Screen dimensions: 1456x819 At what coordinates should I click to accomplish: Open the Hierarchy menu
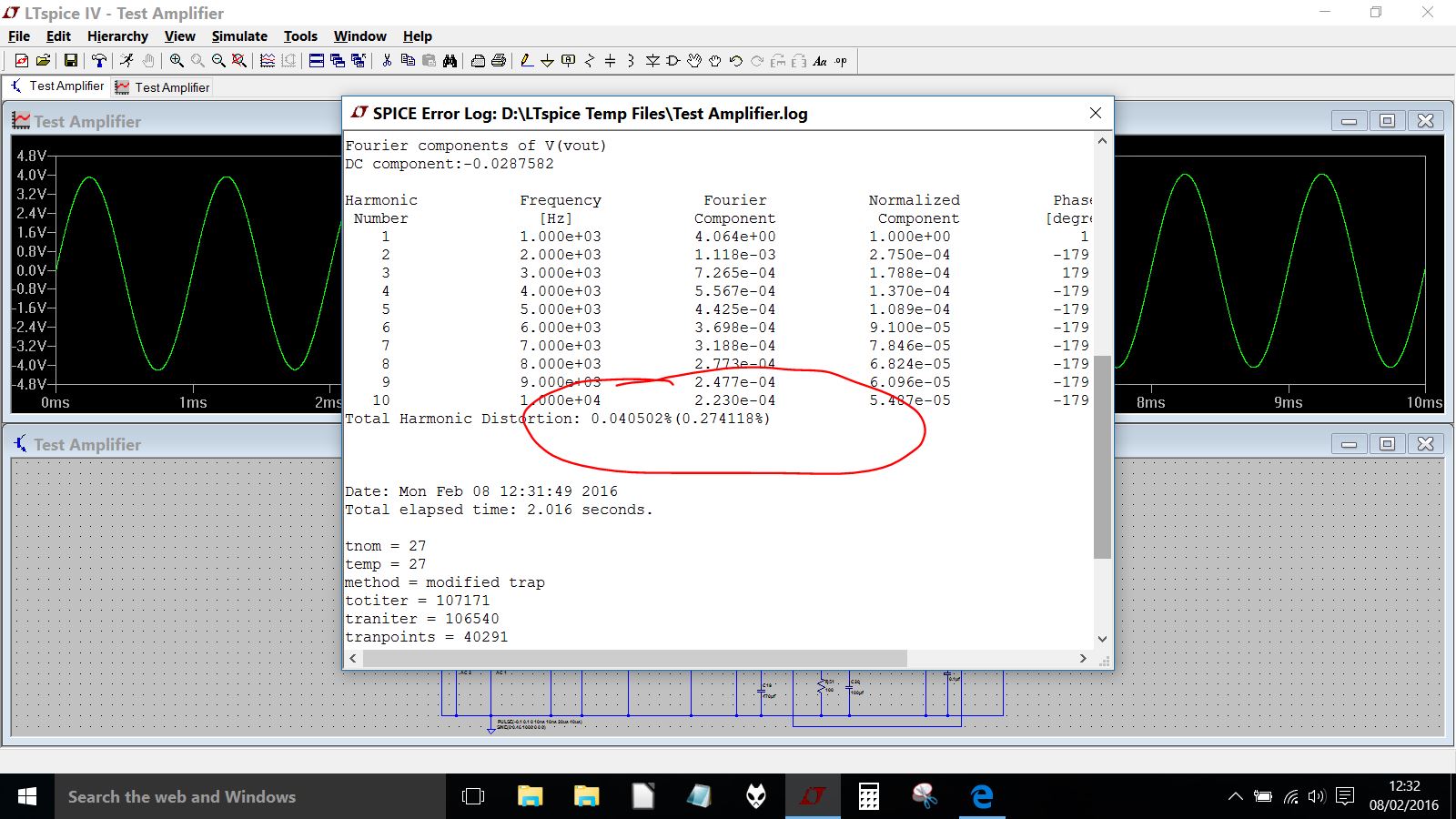[x=117, y=36]
